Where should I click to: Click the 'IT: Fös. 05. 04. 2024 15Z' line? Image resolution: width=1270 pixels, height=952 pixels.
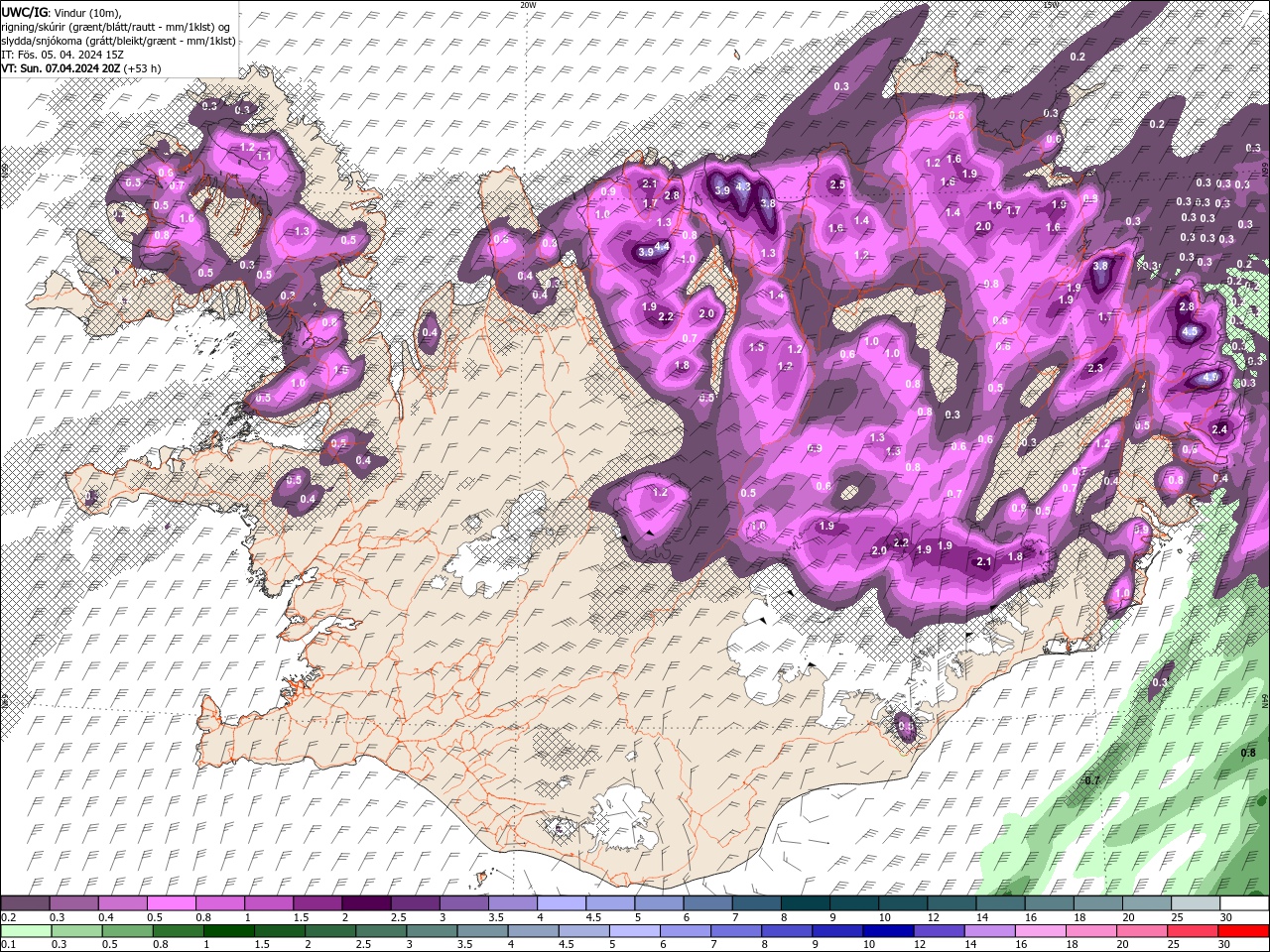[61, 55]
